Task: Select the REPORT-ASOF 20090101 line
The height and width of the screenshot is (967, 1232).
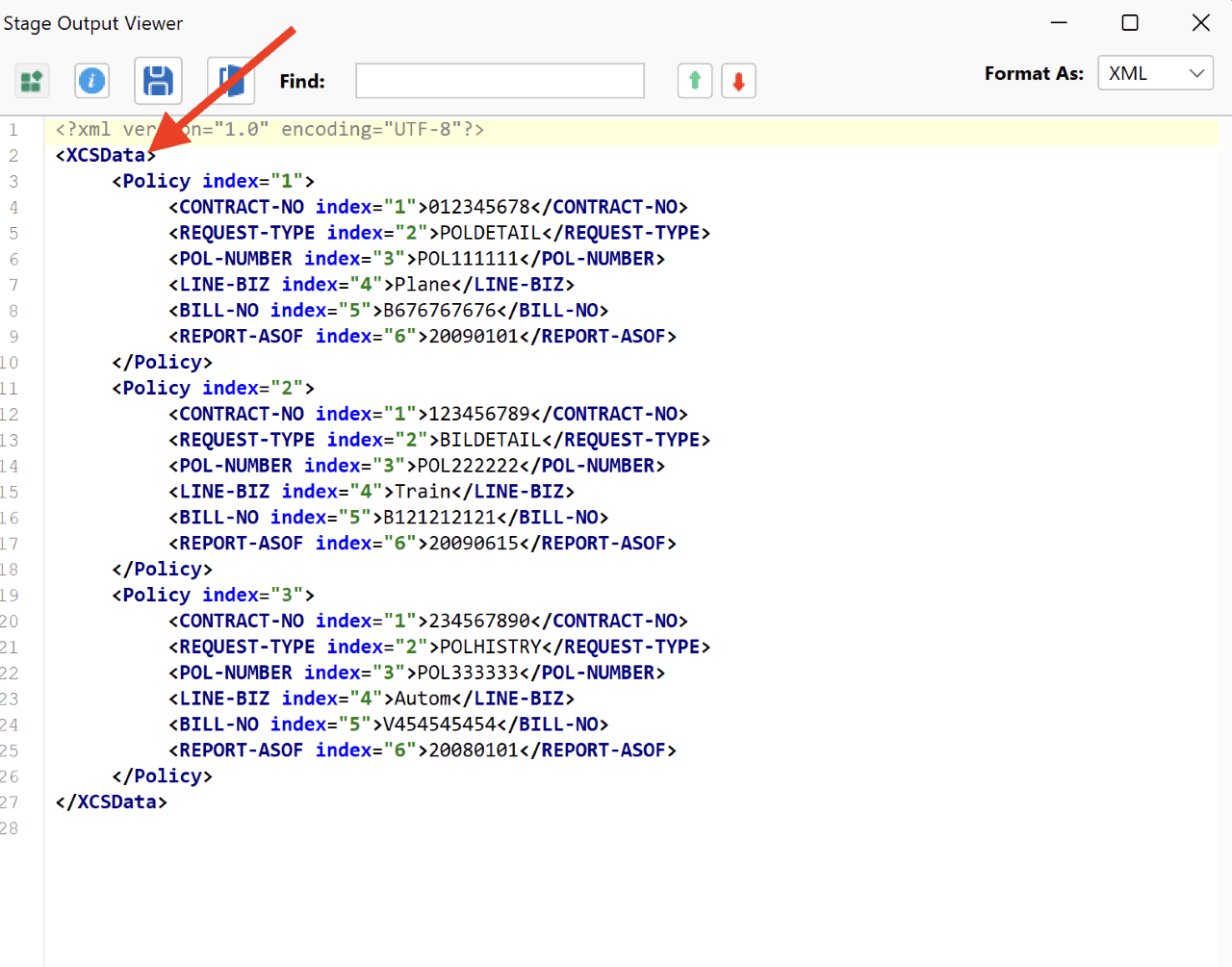Action: [x=423, y=337]
